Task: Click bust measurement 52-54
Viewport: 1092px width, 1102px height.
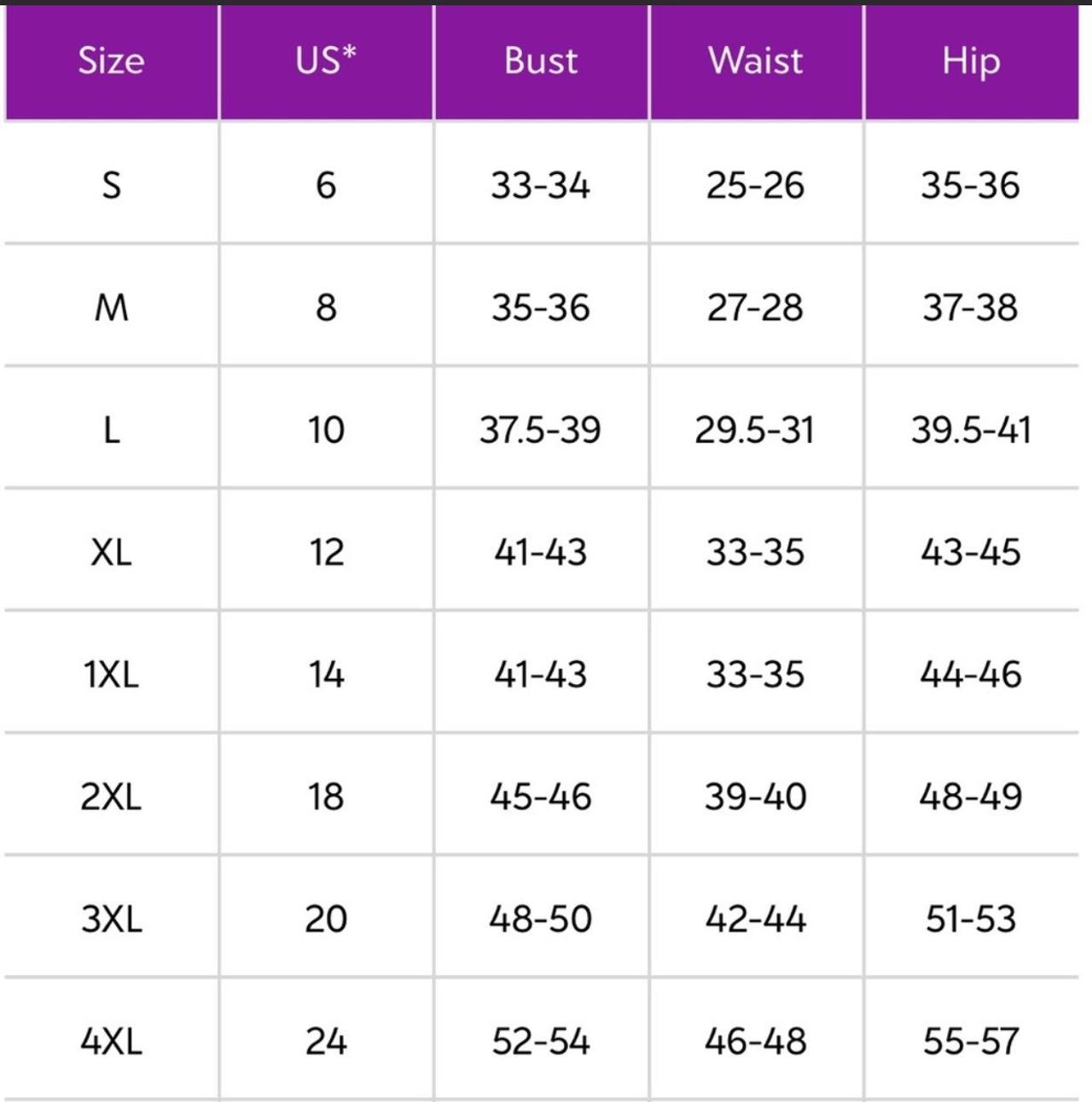Action: tap(541, 1041)
